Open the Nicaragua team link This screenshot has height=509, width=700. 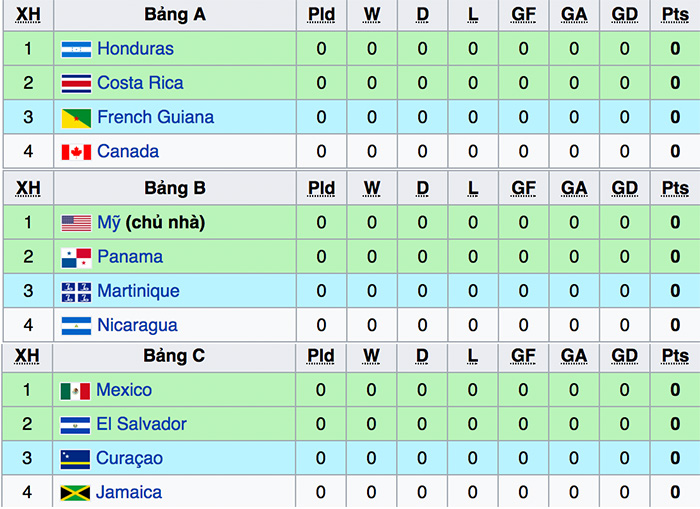tap(137, 325)
